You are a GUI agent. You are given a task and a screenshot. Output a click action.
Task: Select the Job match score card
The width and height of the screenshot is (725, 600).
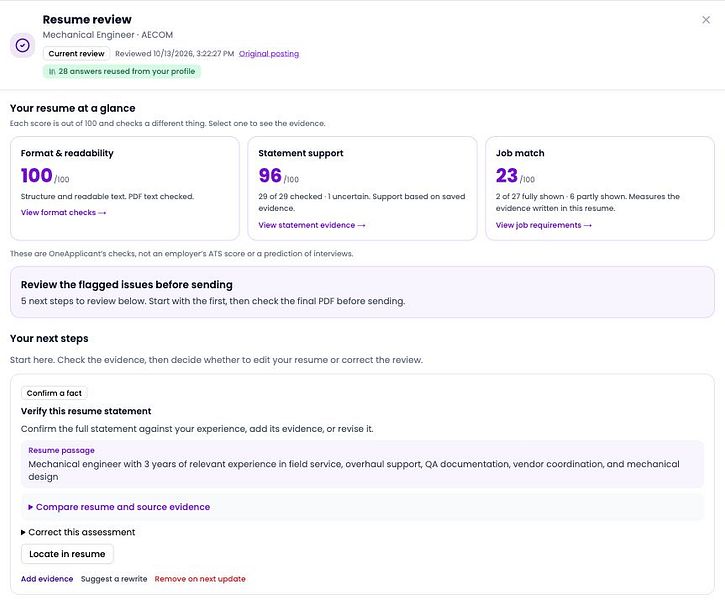click(x=600, y=188)
